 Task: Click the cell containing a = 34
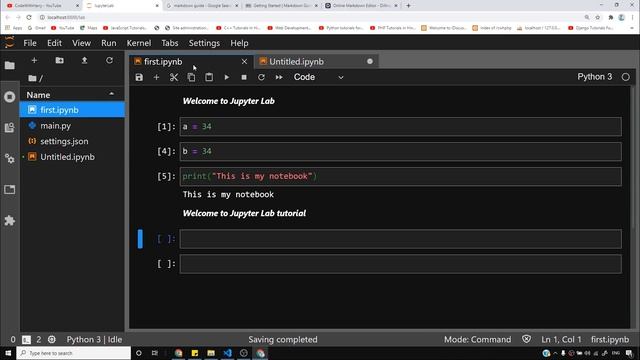(x=401, y=127)
